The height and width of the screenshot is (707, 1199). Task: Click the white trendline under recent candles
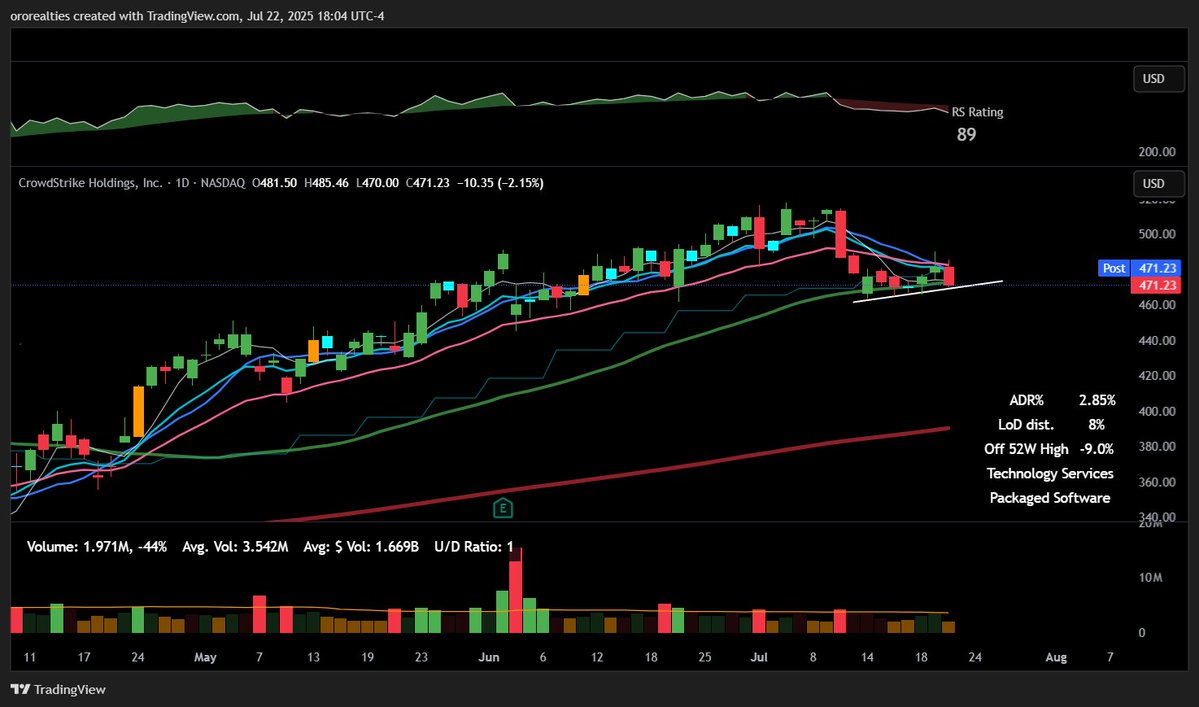coord(928,292)
